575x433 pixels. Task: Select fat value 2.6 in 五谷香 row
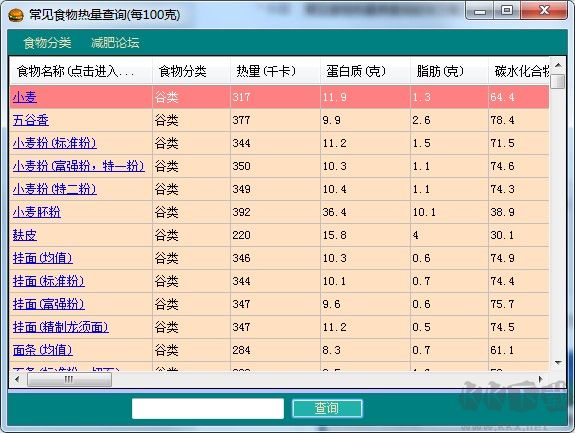[421, 120]
